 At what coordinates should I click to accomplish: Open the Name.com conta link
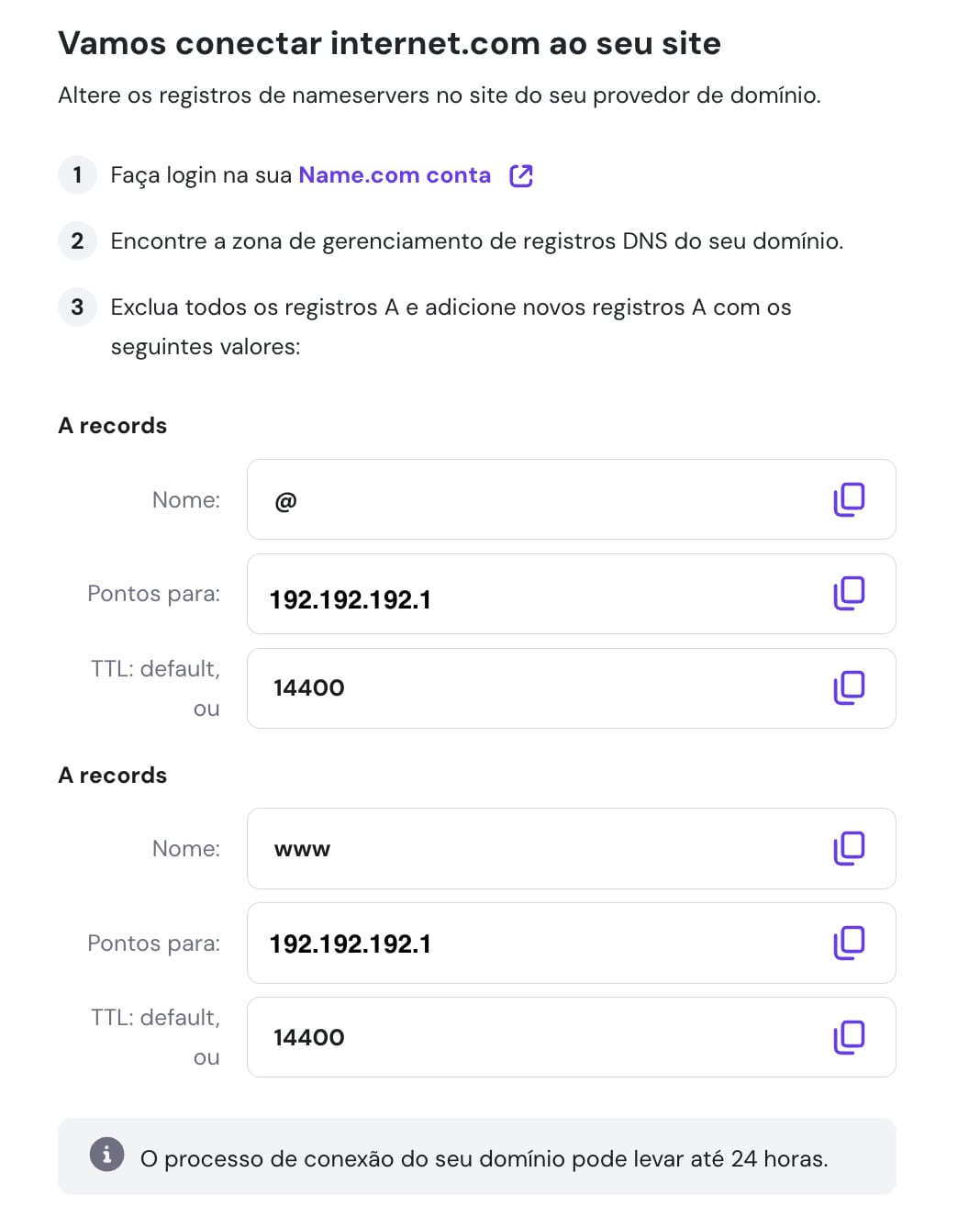tap(395, 175)
